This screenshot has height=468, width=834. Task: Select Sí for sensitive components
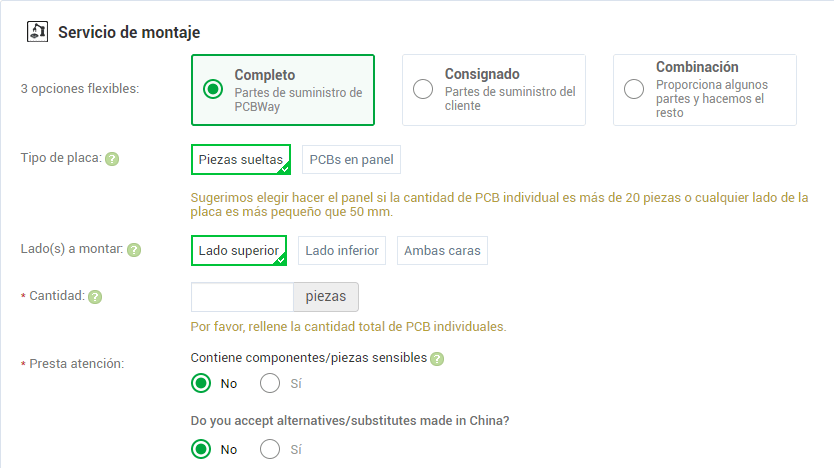click(270, 383)
